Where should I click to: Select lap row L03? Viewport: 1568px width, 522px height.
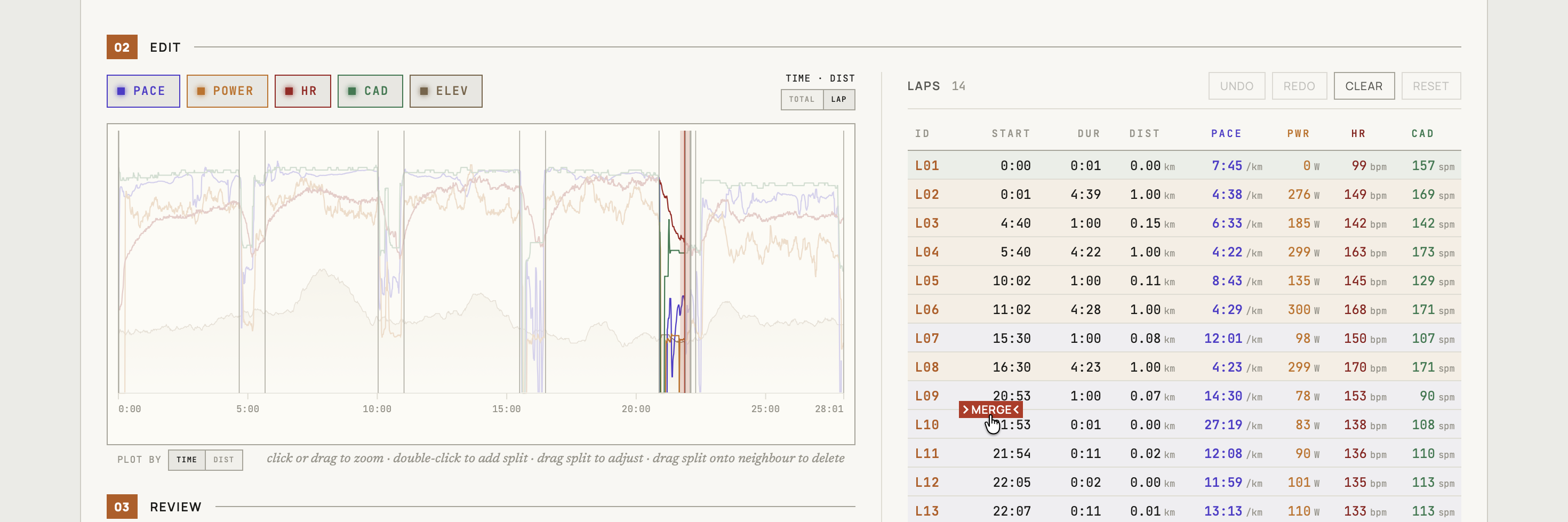tap(1184, 223)
